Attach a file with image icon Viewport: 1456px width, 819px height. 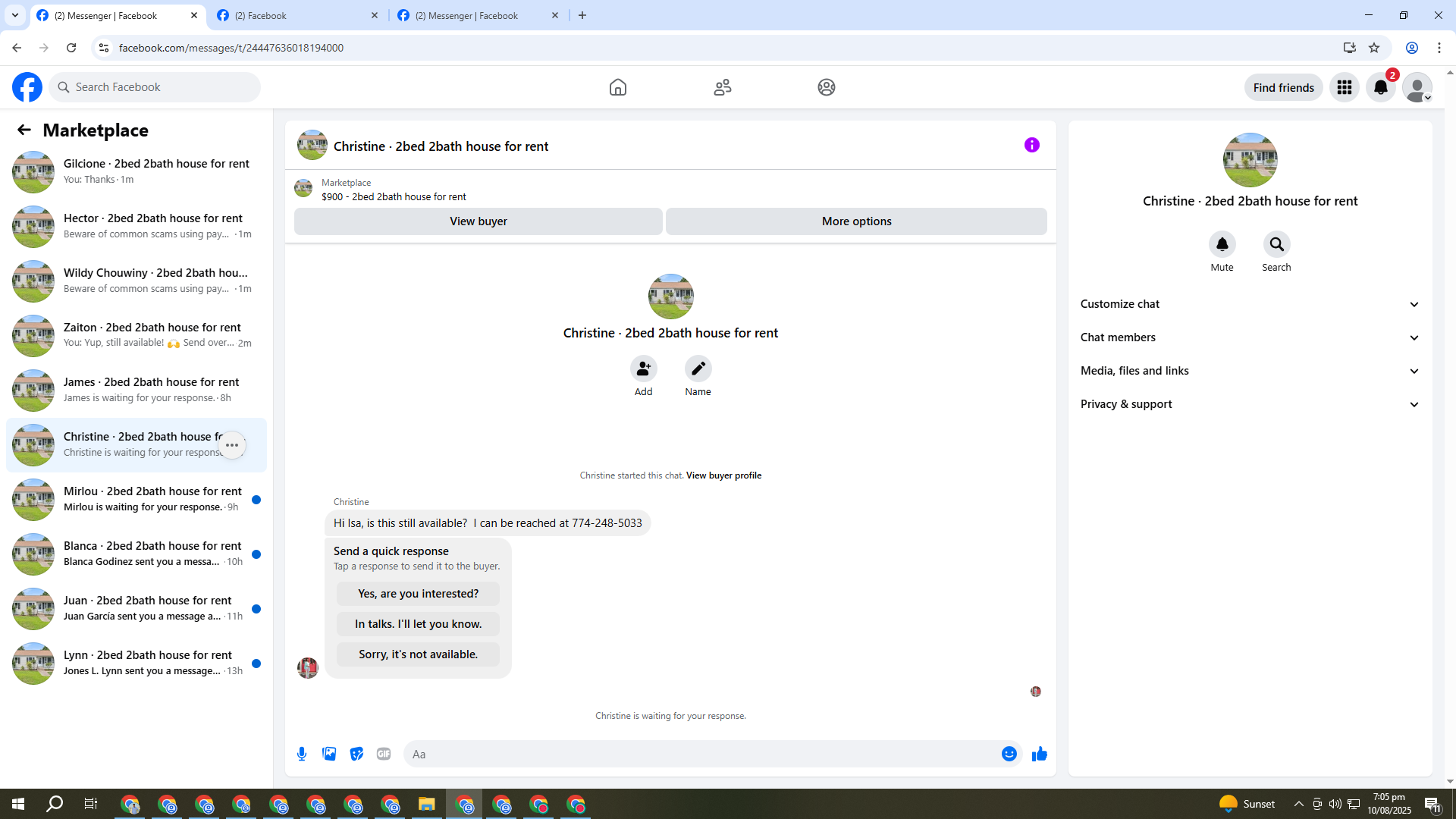click(329, 754)
